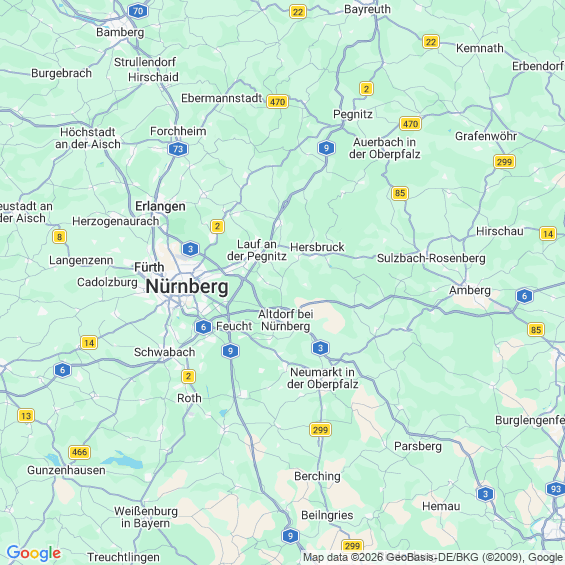
Task: Open the Map data copyright attribution
Action: click(x=433, y=558)
